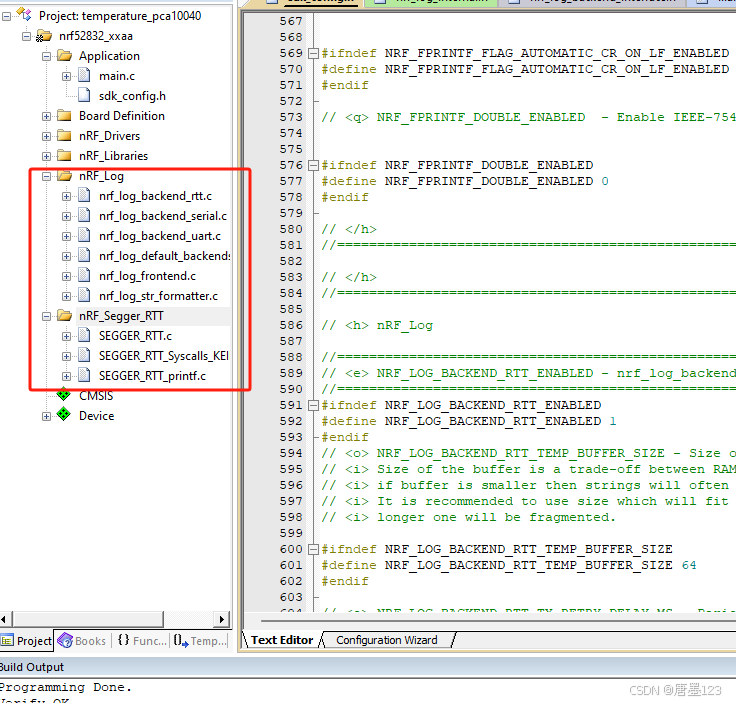This screenshot has width=736, height=703.
Task: Click nrf_log_backend_uart.c file icon
Action: pos(84,235)
